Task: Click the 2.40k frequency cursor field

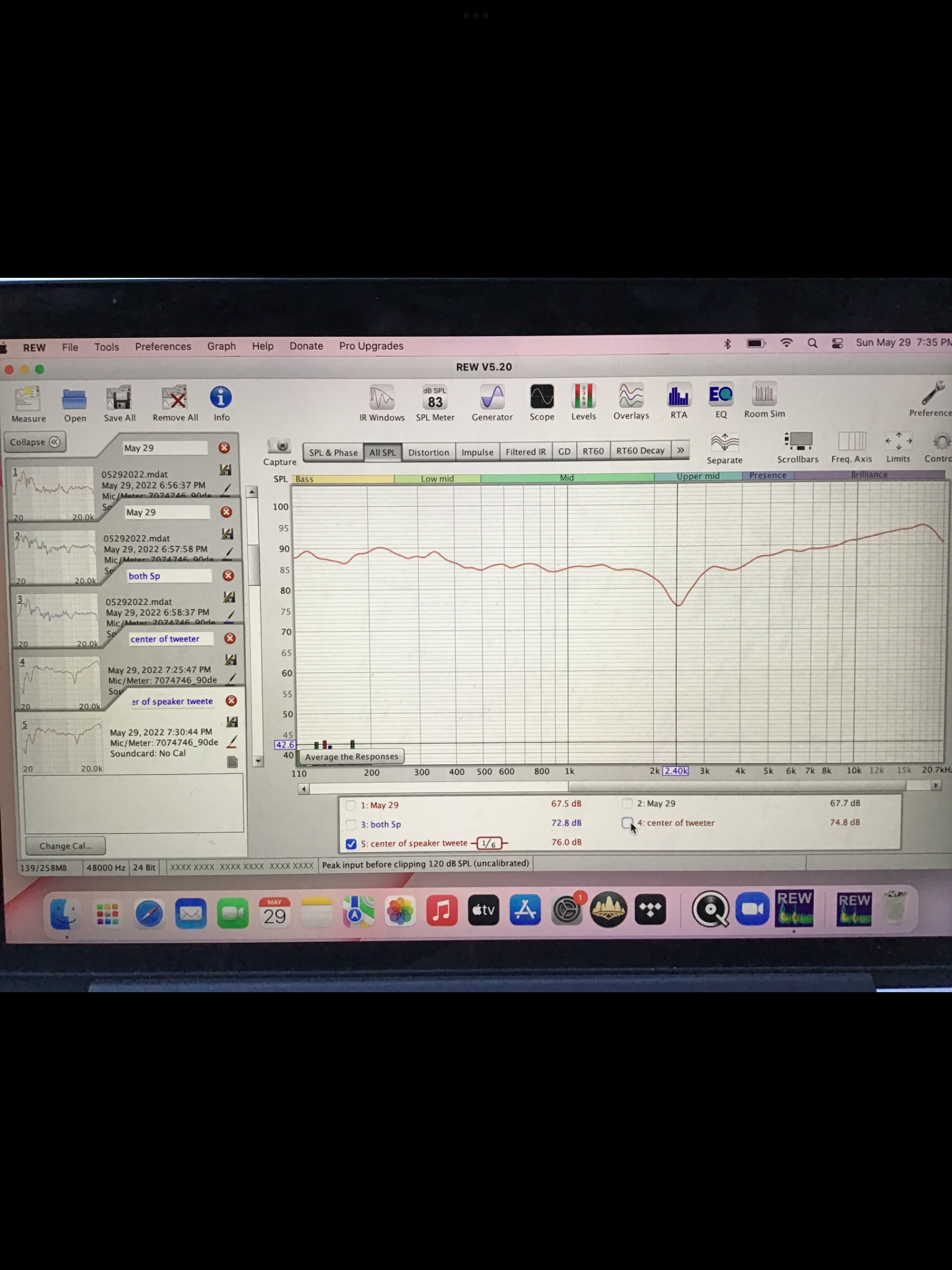Action: point(676,771)
